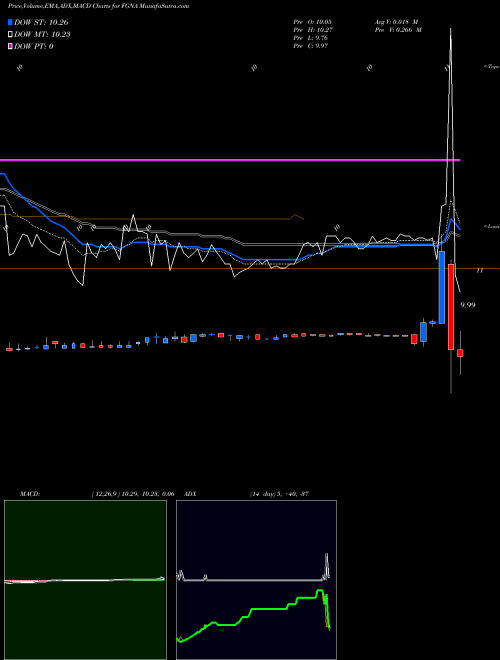This screenshot has height=660, width=500.
Task: Click the tall red candlestick near the right
Action: pyautogui.click(x=451, y=306)
